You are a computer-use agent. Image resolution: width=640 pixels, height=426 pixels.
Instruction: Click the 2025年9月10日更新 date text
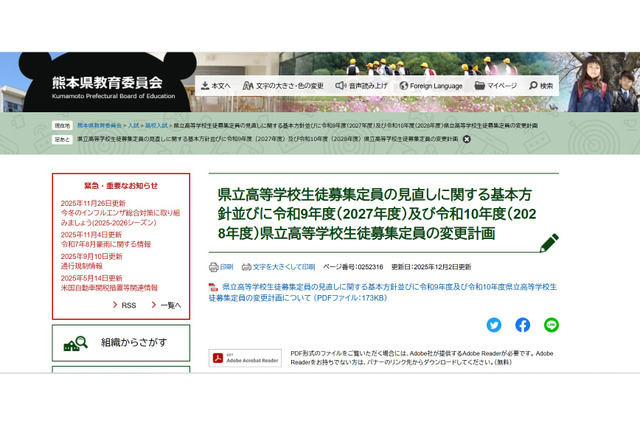(x=91, y=256)
